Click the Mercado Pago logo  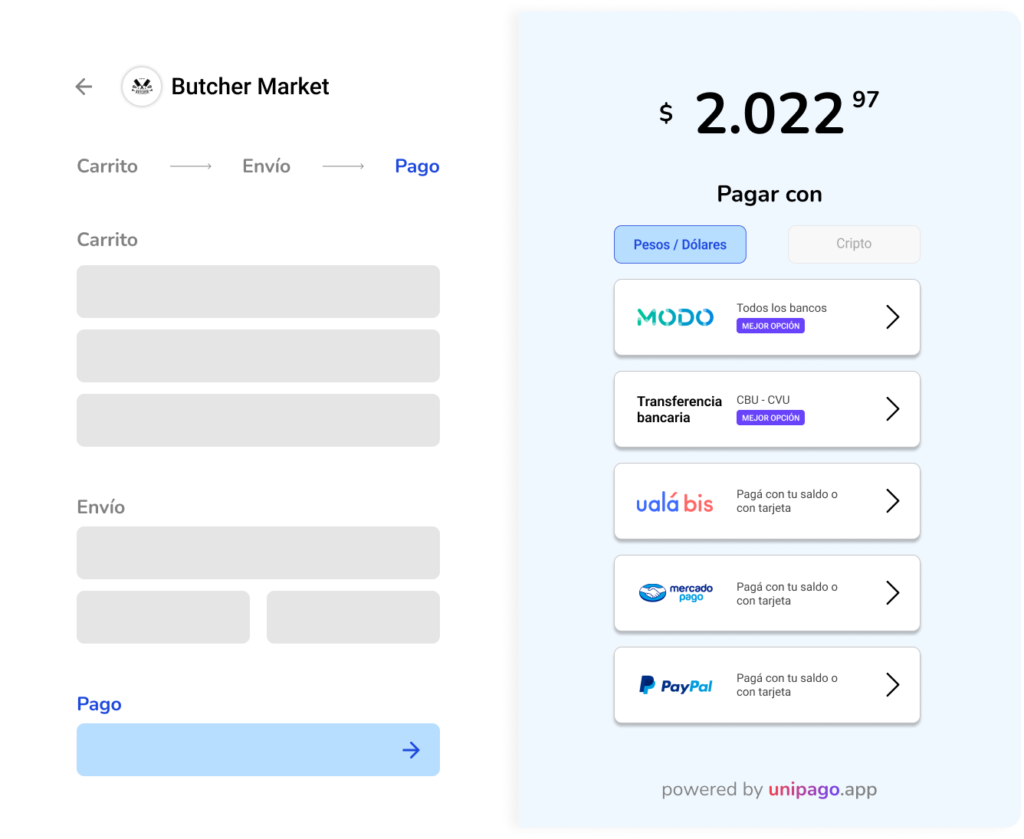[675, 593]
